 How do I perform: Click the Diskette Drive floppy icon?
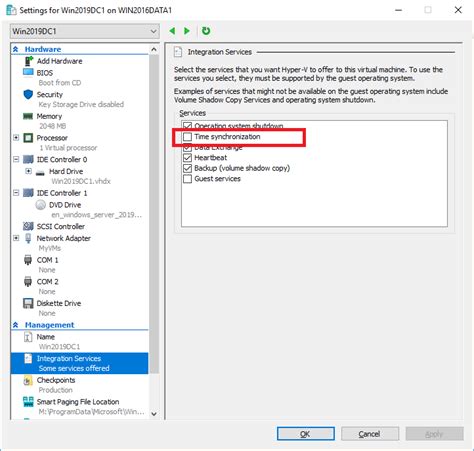(x=28, y=303)
